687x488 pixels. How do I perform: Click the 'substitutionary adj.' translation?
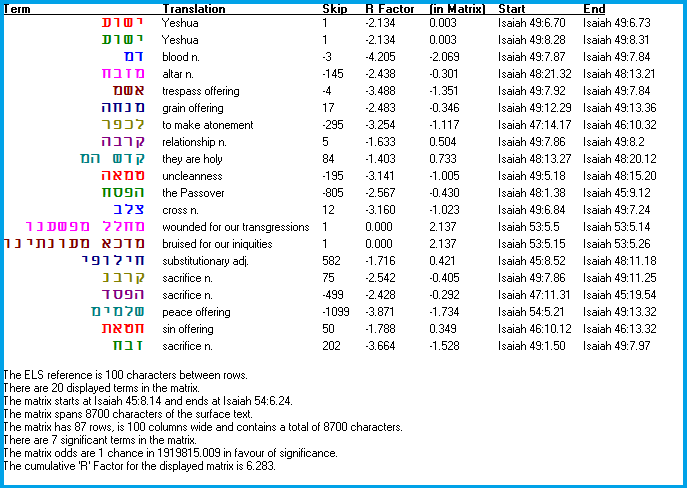click(x=204, y=260)
